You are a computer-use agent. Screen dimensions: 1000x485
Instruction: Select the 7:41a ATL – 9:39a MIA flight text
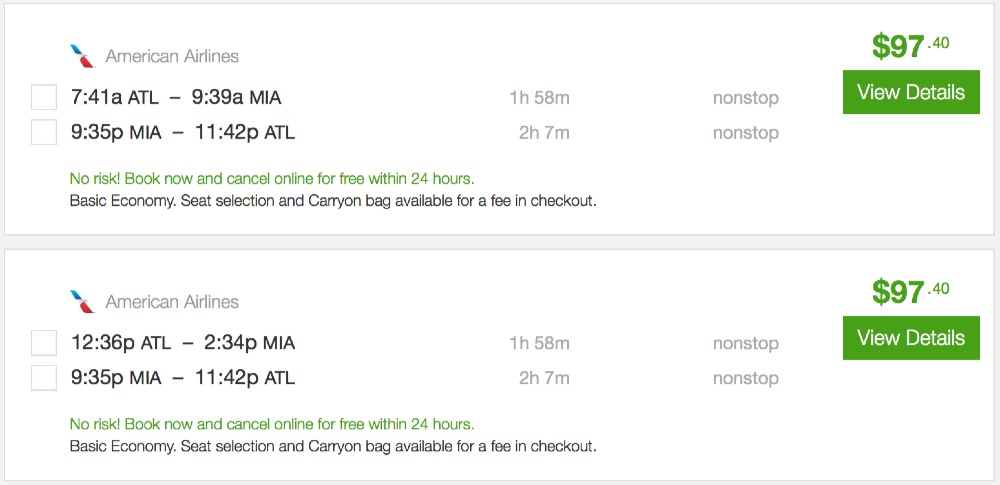176,98
